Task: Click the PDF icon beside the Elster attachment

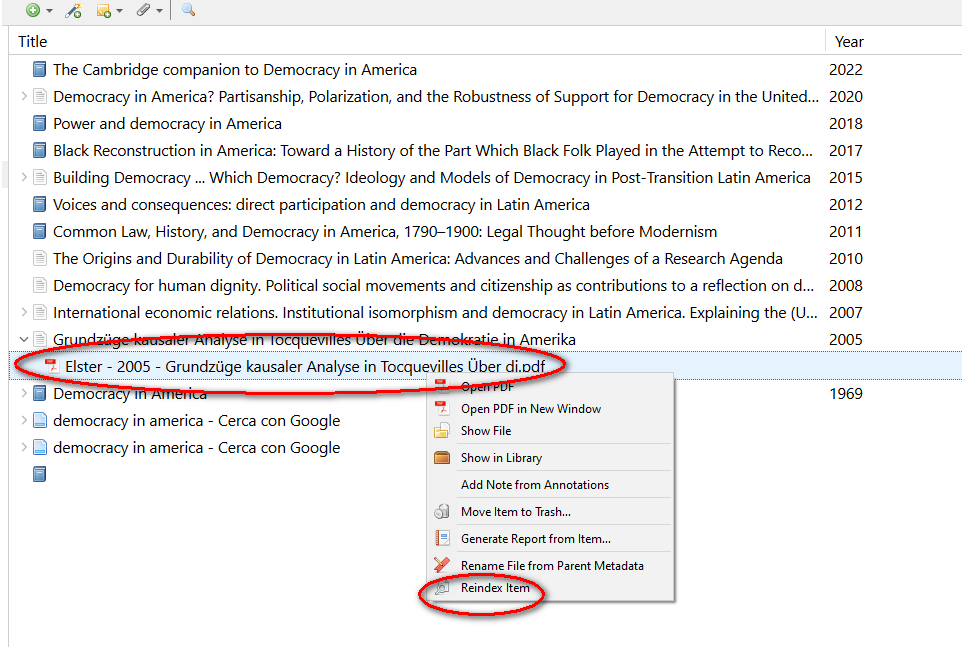Action: click(x=52, y=366)
